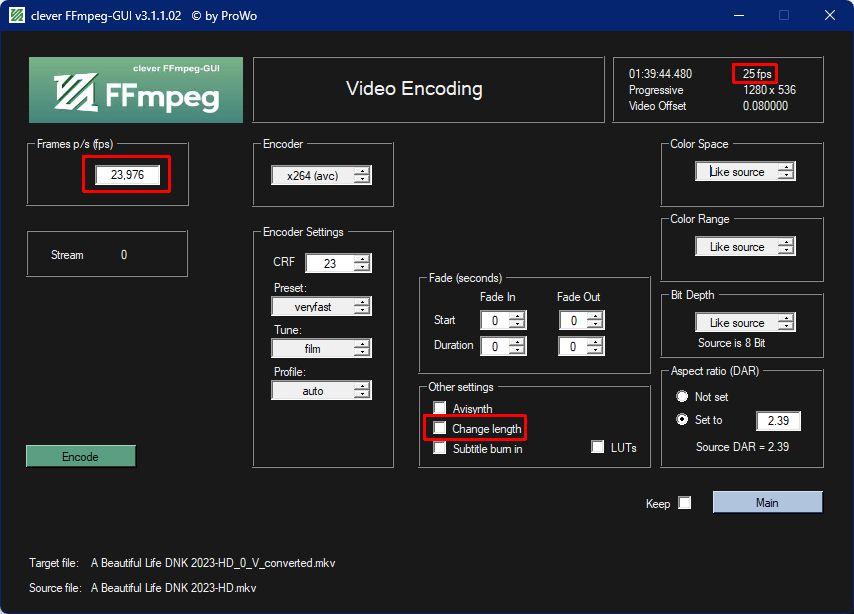Image resolution: width=854 pixels, height=614 pixels.
Task: Start encoding with the Encode button
Action: pyautogui.click(x=81, y=456)
